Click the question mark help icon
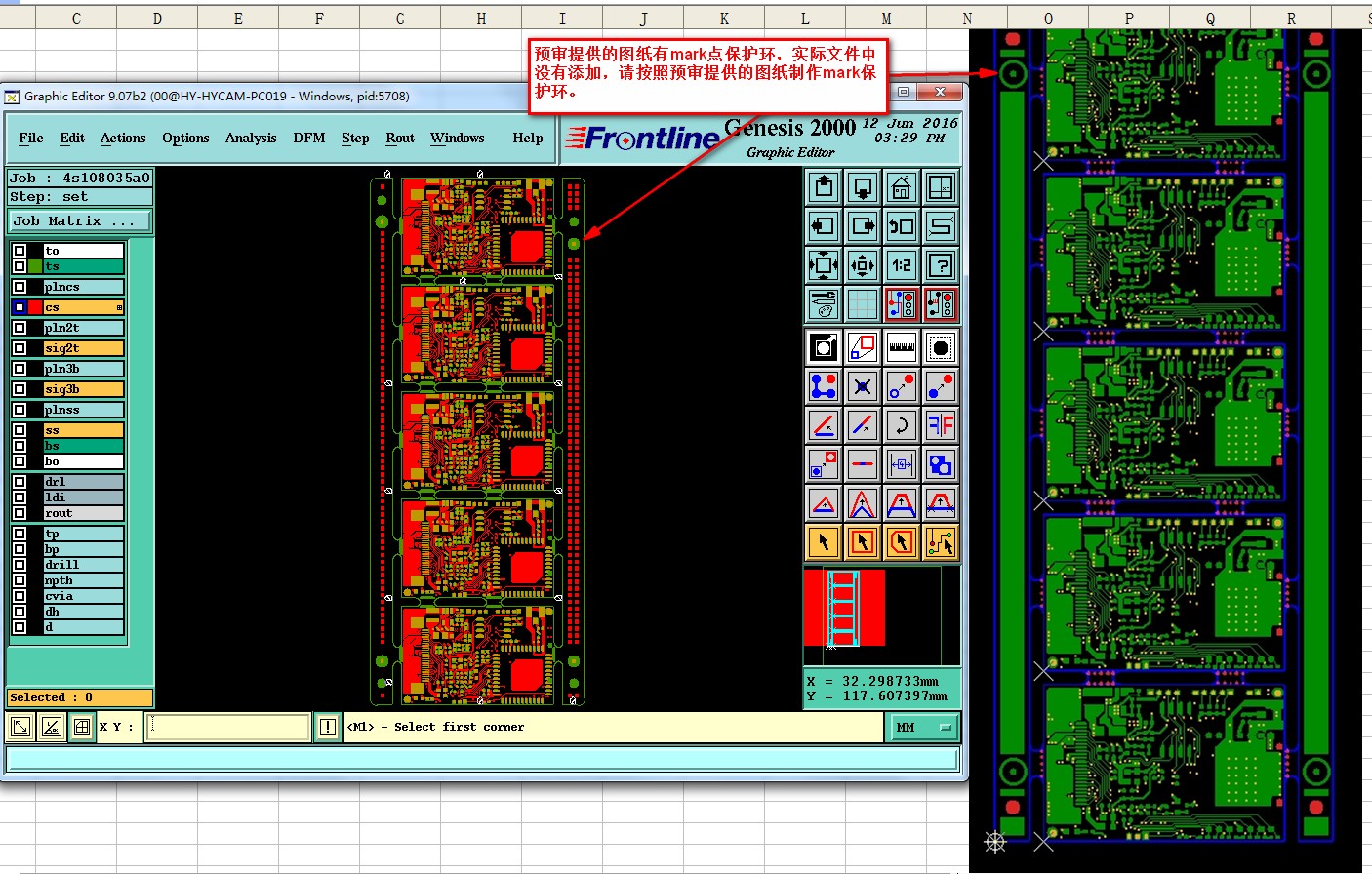The width and height of the screenshot is (1372, 874). tap(941, 265)
